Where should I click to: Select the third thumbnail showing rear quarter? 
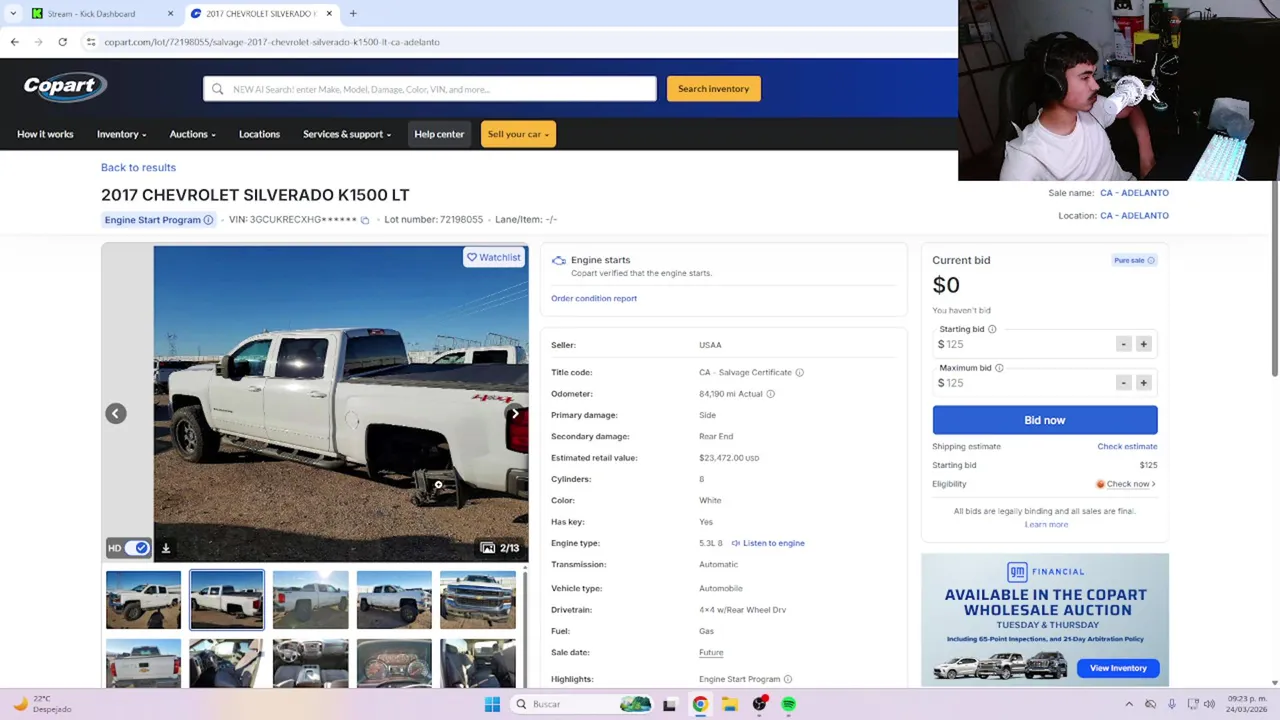tap(311, 600)
